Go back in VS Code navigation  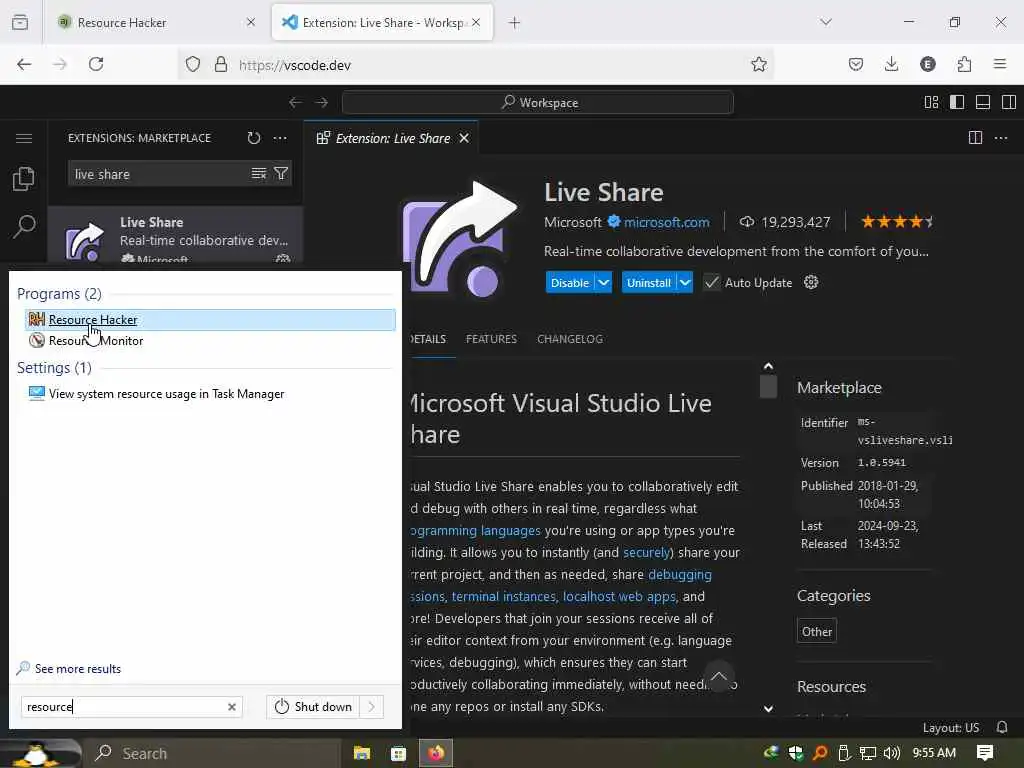click(x=295, y=103)
